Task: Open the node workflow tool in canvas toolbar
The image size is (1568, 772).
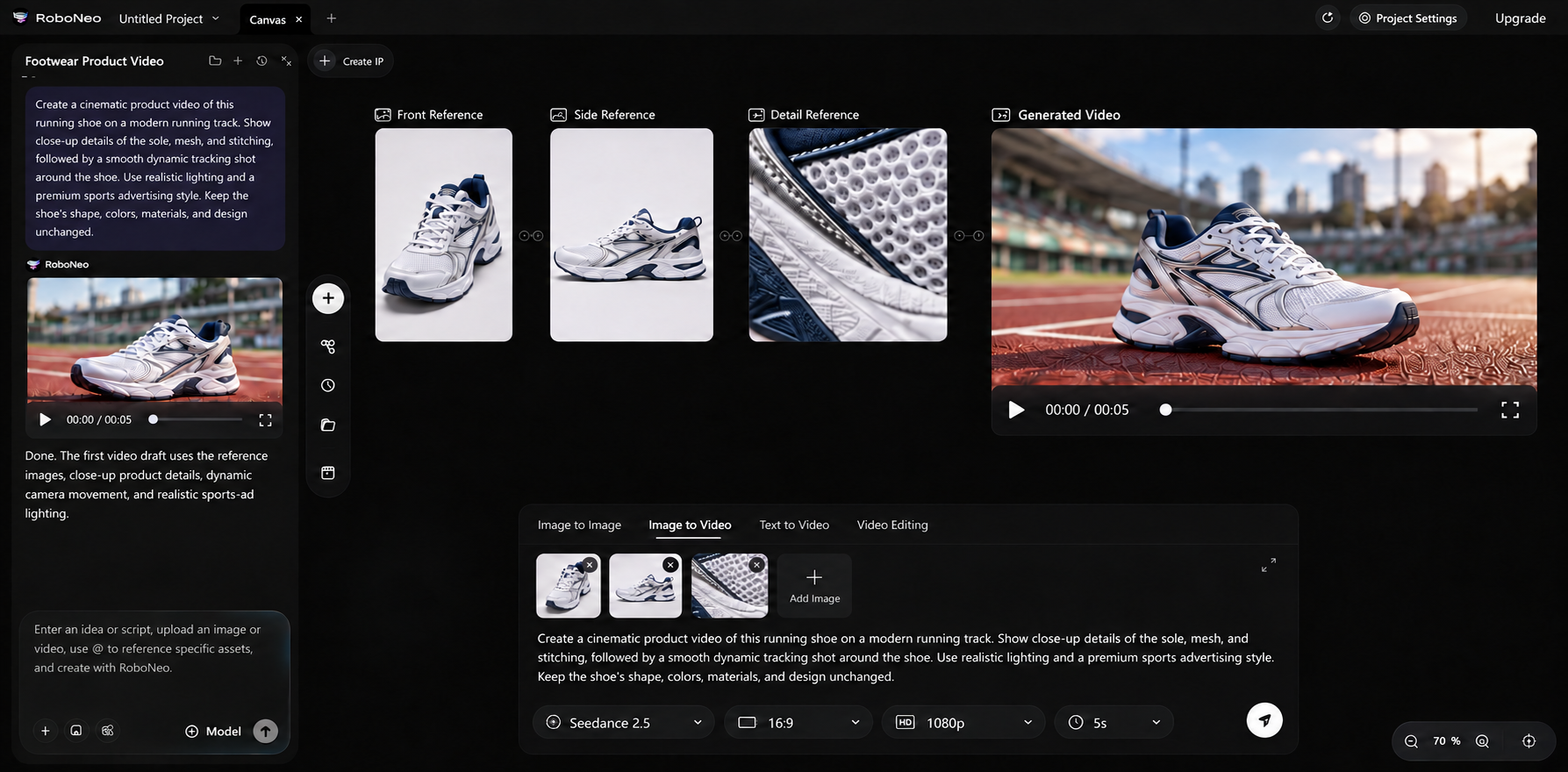Action: (x=328, y=347)
